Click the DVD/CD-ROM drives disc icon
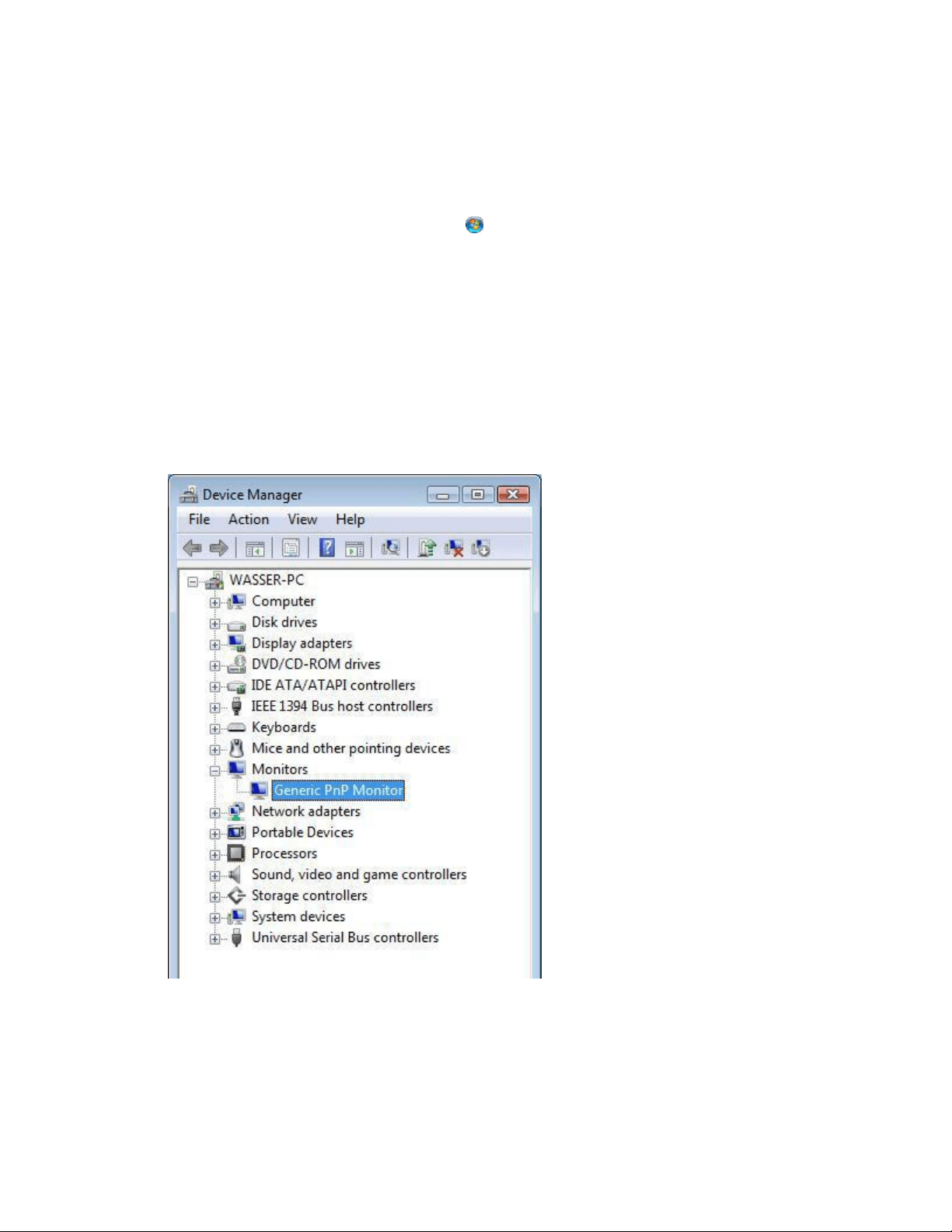This screenshot has height=1232, width=952. [x=236, y=665]
